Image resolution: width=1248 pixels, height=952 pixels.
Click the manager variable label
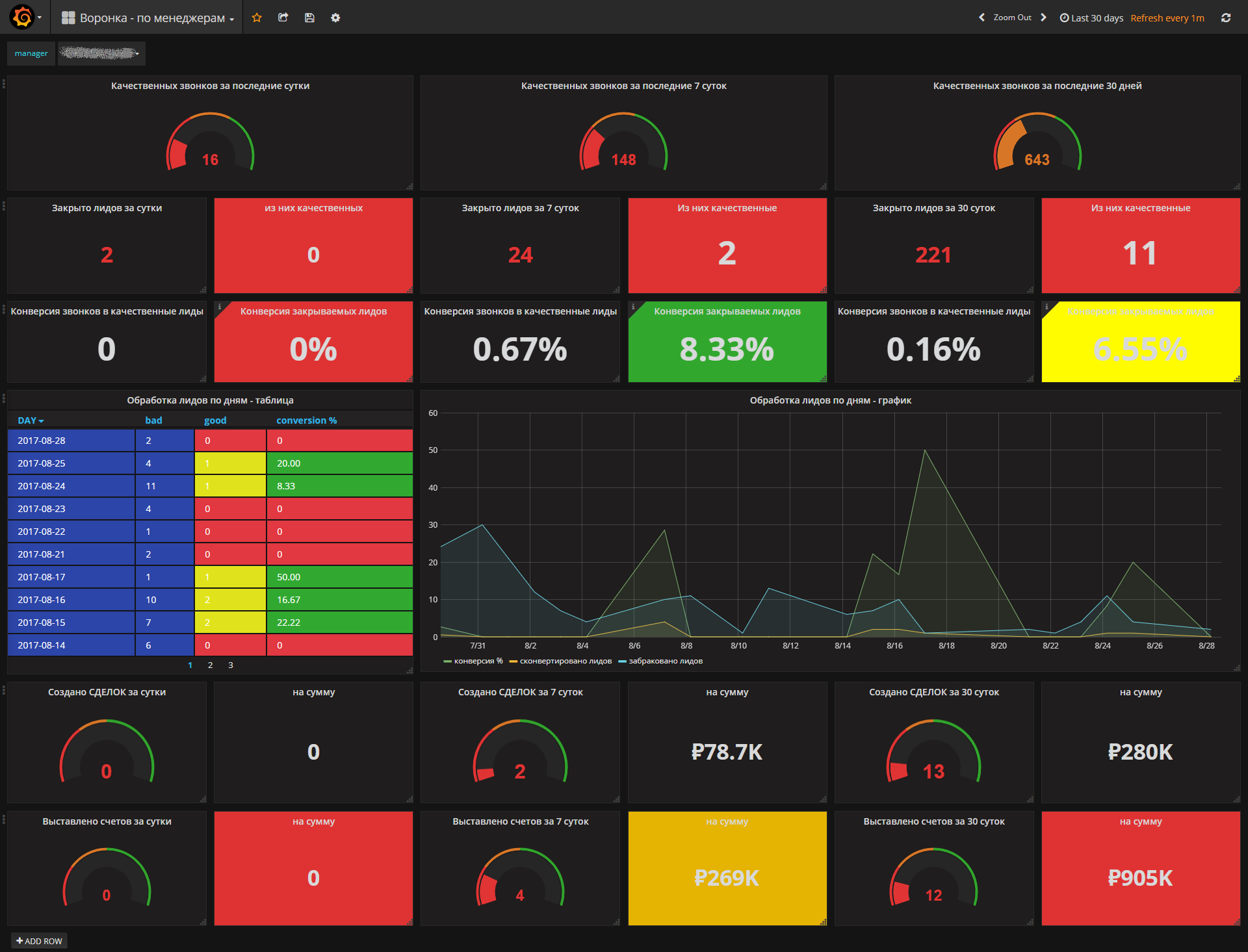click(x=31, y=53)
